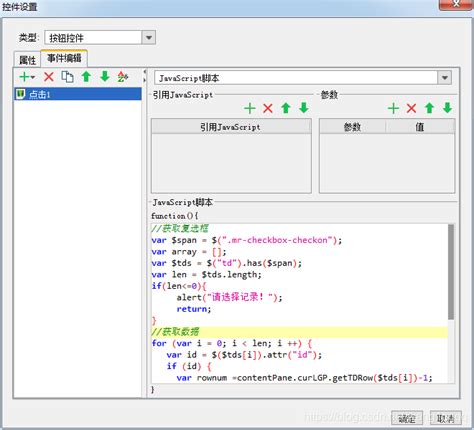The image size is (474, 430).
Task: Move parameter up with green arrow
Action: pyautogui.click(x=429, y=108)
